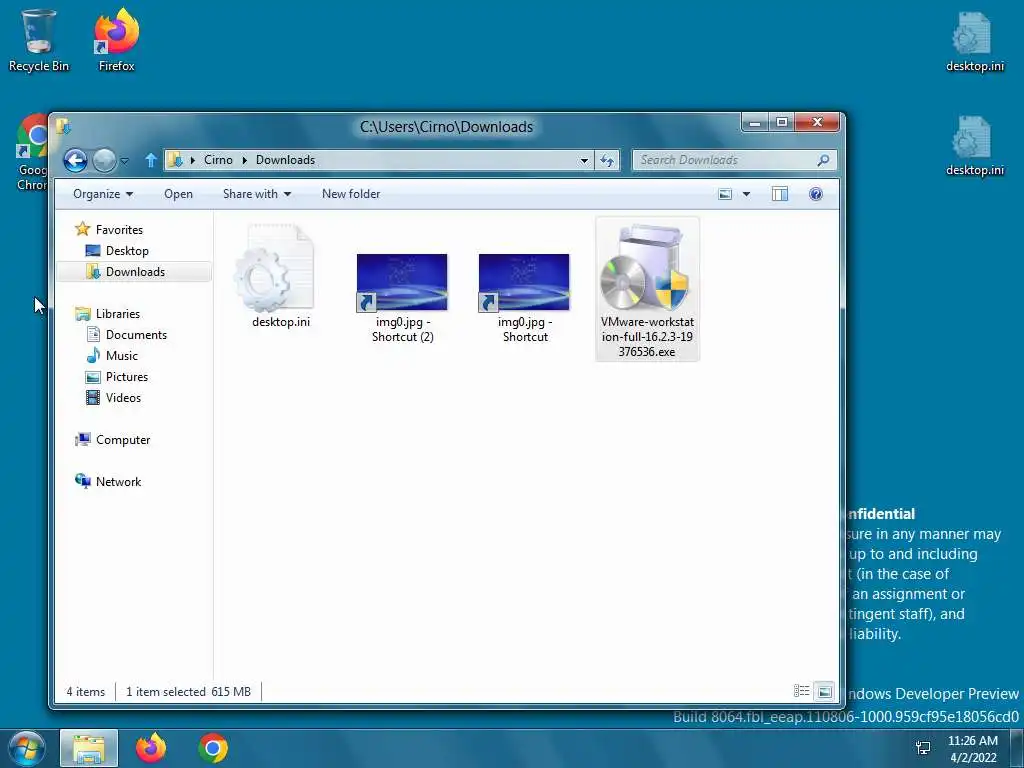Close the Downloads Explorer window
The height and width of the screenshot is (768, 1024).
[817, 123]
